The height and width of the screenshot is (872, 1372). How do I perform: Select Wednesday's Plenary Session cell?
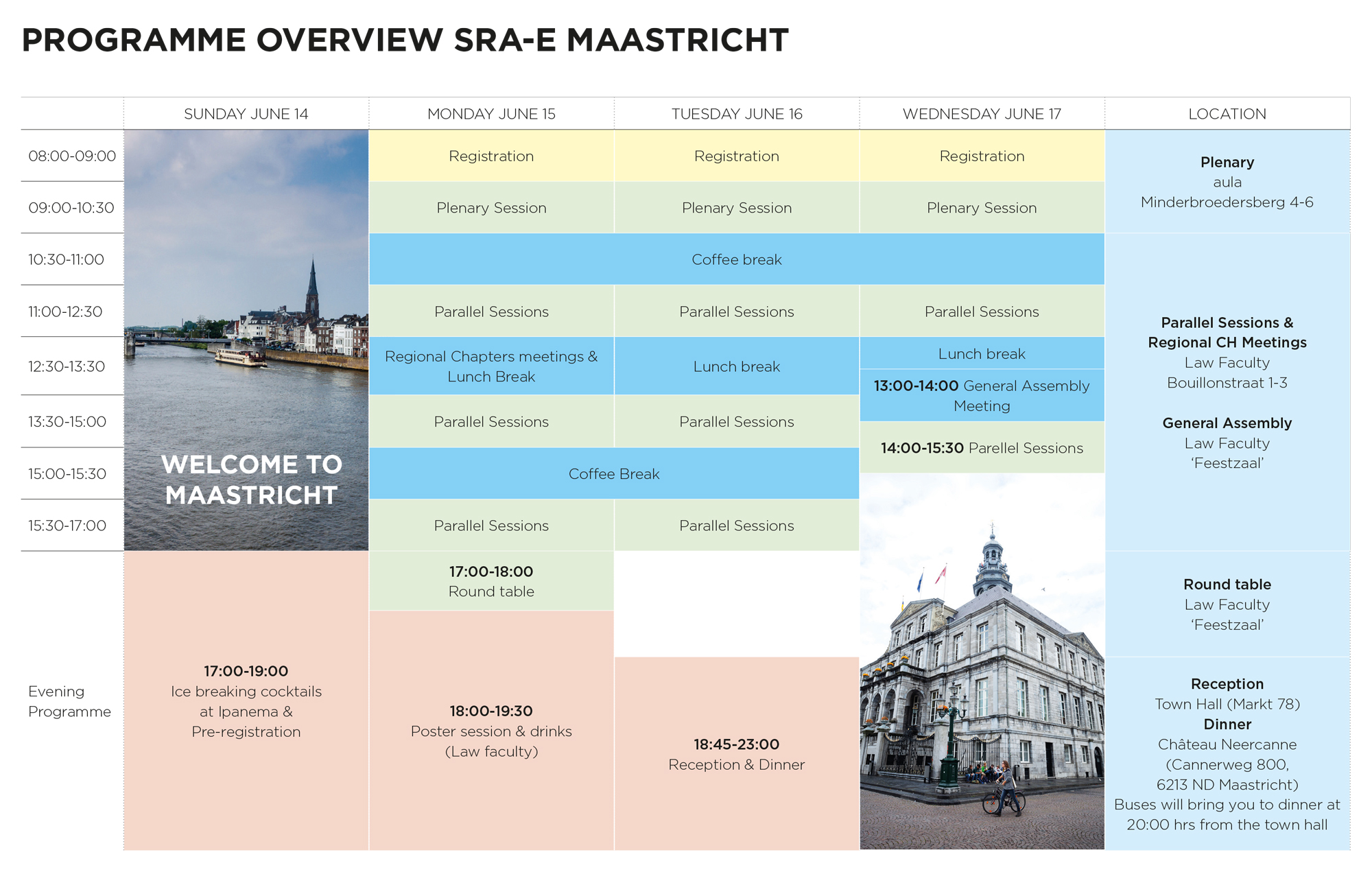982,208
